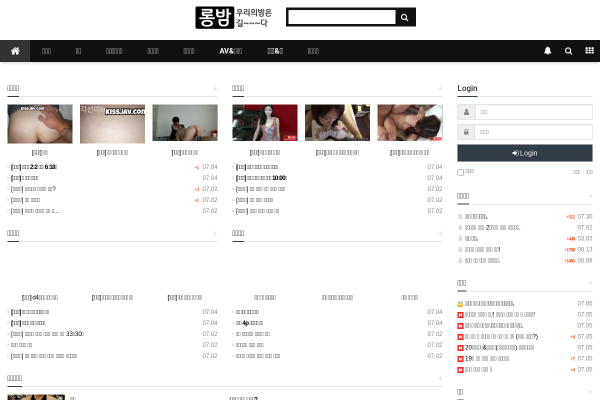
Task: Open the post title containing 10:00
Action: pyautogui.click(x=261, y=178)
